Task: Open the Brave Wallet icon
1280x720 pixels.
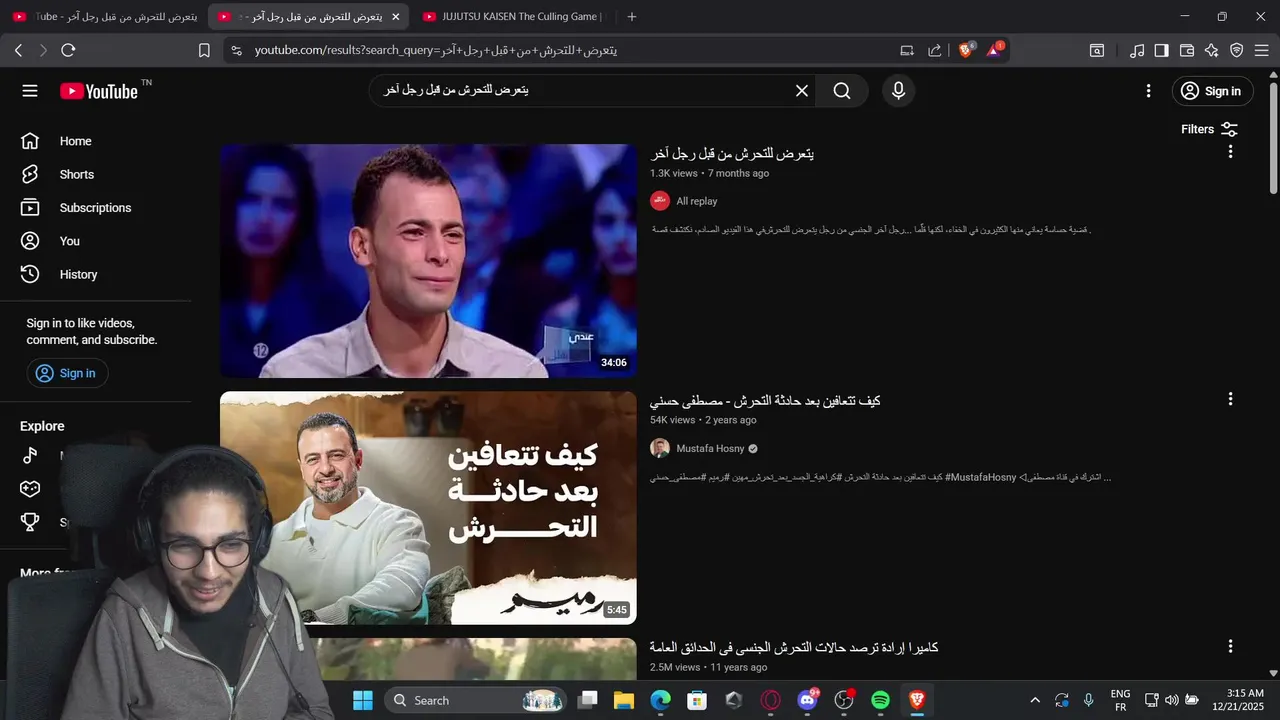Action: 1187,50
